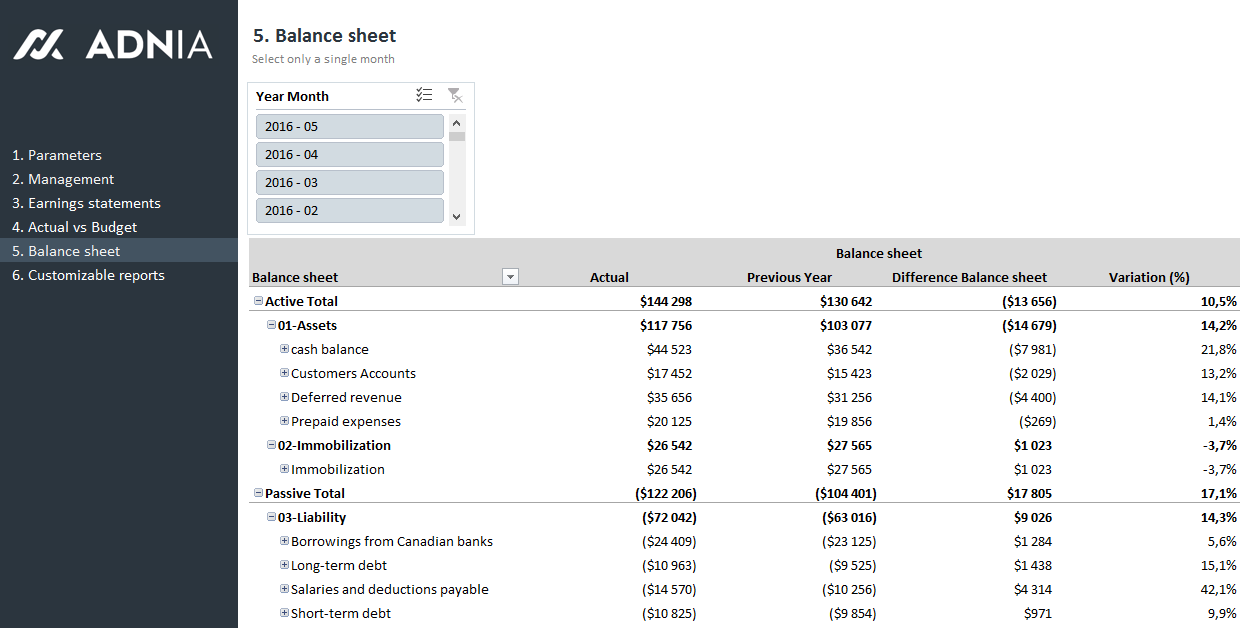
Task: Open the Parameters page
Action: click(57, 155)
